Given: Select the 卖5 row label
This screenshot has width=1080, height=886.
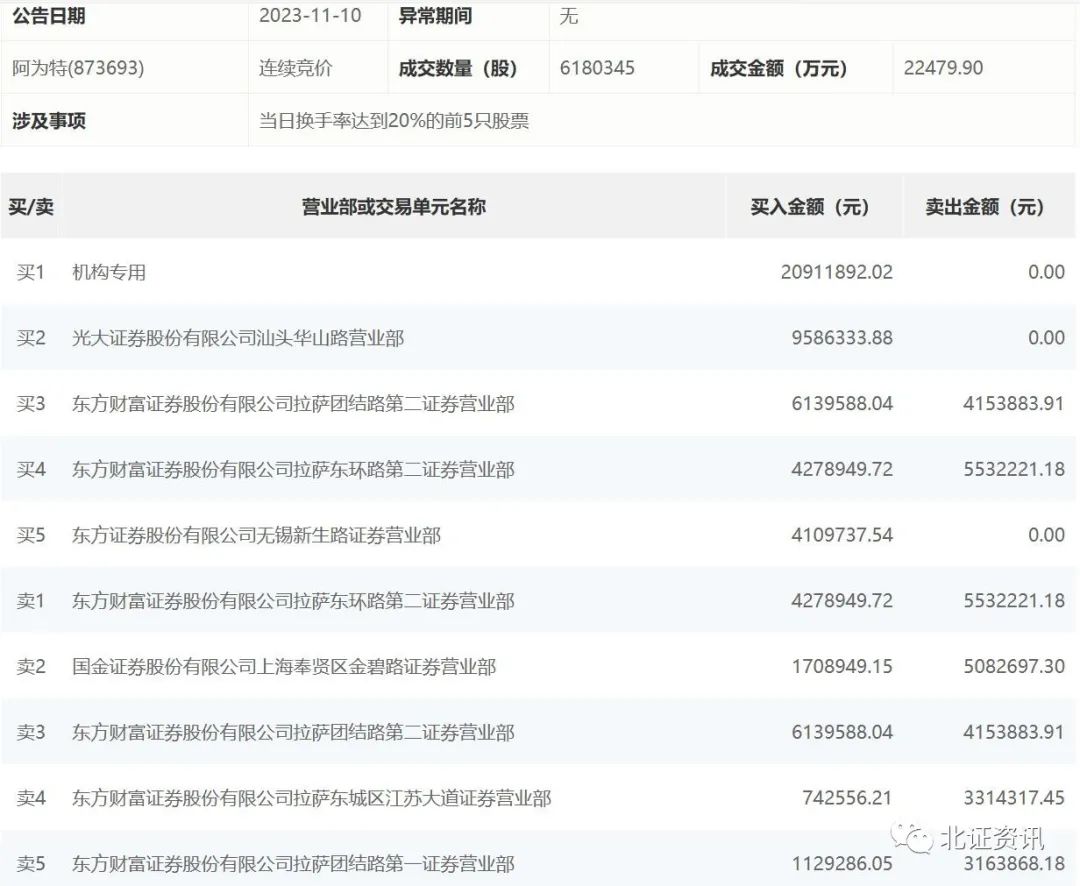Looking at the screenshot, I should [x=31, y=863].
